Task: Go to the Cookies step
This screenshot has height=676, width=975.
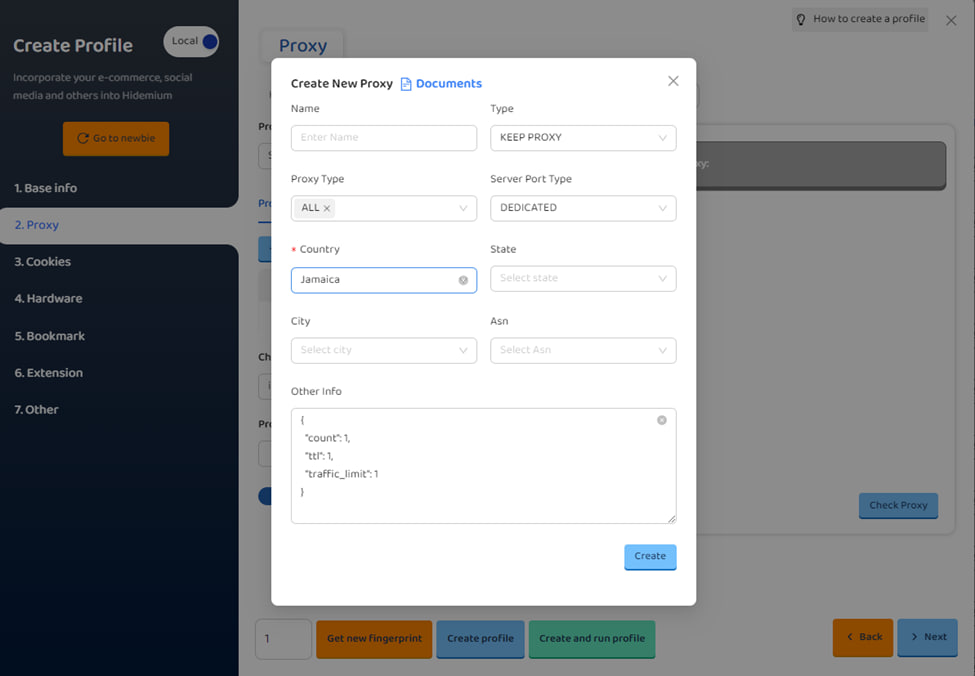Action: pos(42,262)
